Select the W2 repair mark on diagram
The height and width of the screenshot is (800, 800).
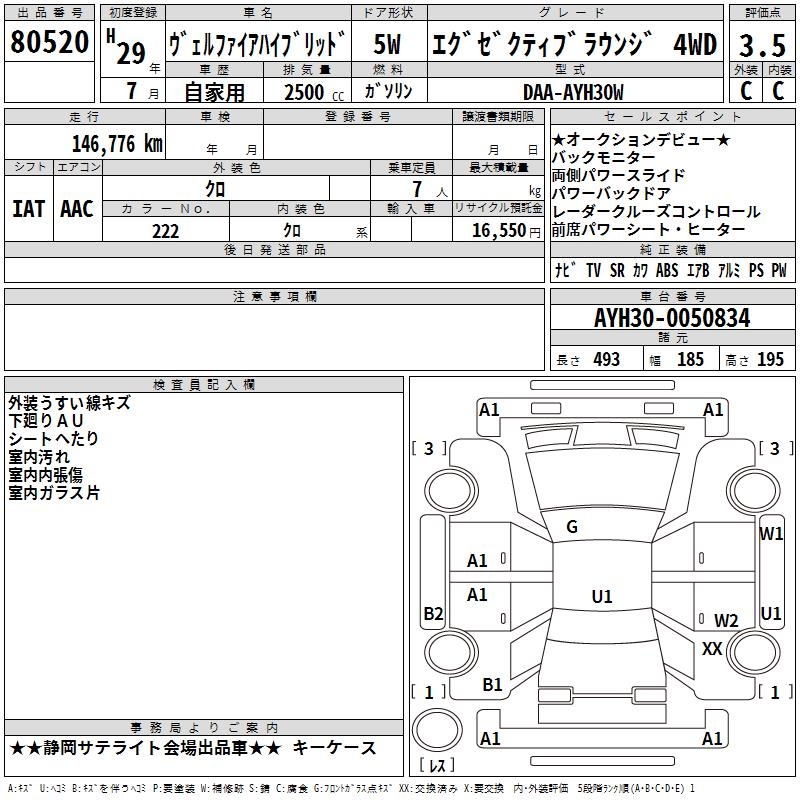coord(726,620)
